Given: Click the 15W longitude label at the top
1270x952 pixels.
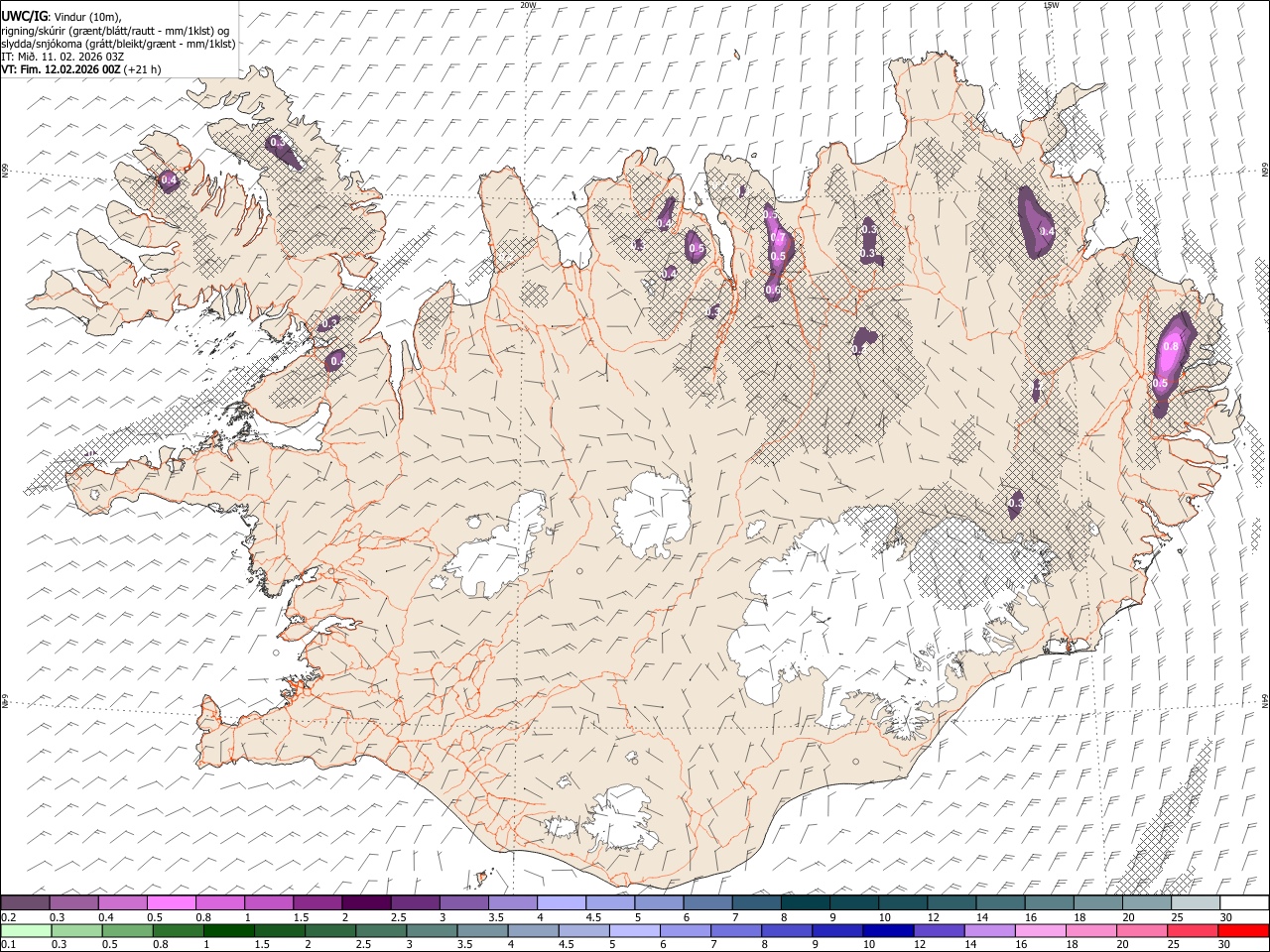Looking at the screenshot, I should click(x=1052, y=5).
